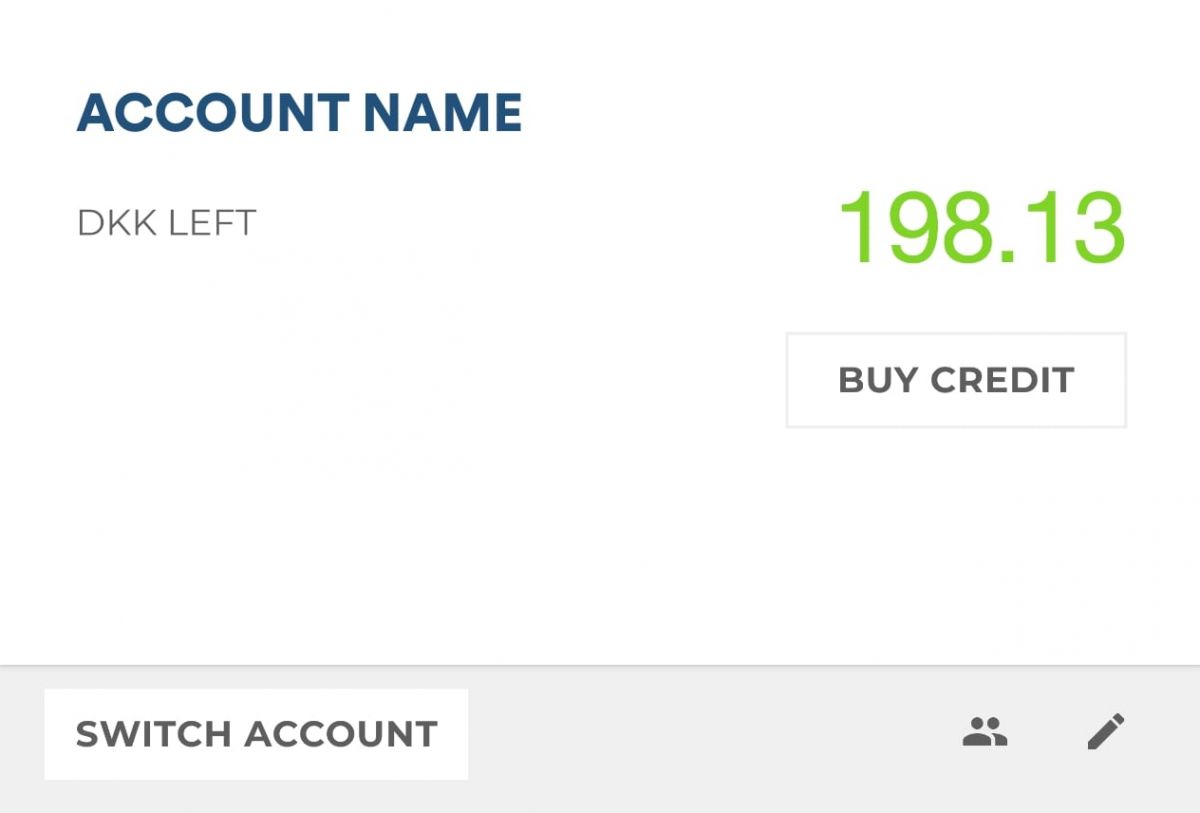Screen dimensions: 1200x813
Task: Click the SWITCH ACCOUNT button
Action: (256, 734)
